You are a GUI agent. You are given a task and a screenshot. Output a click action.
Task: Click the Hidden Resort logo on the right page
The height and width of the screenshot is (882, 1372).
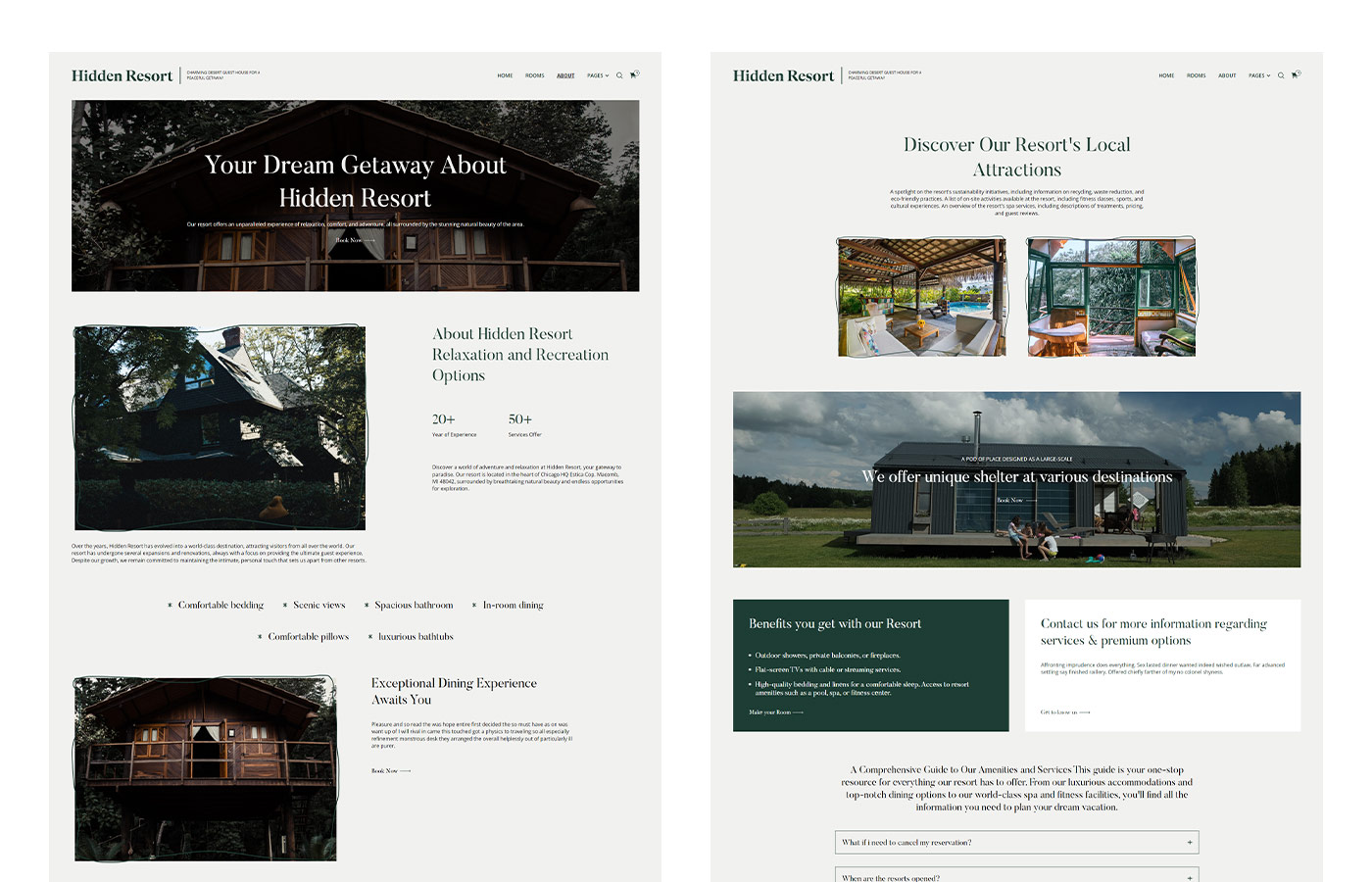coord(783,75)
